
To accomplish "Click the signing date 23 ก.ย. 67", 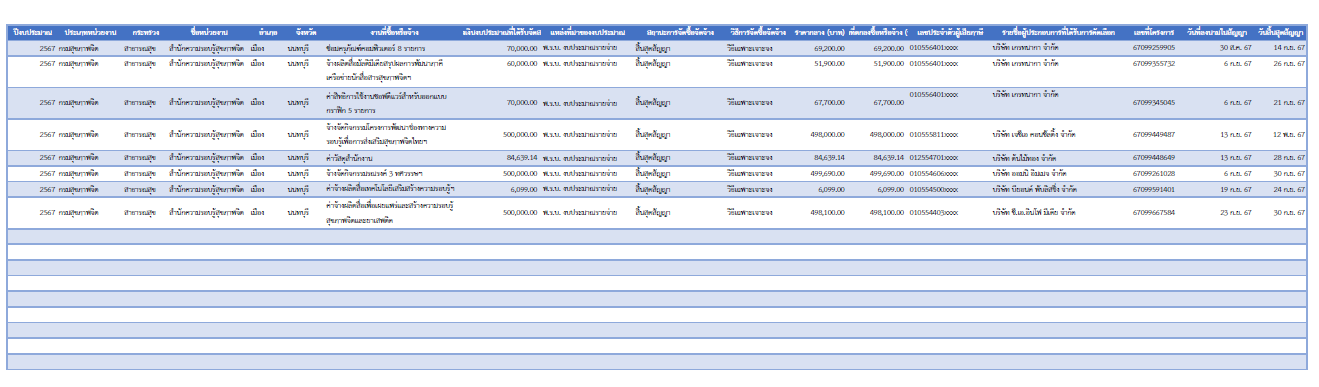I will (1235, 213).
